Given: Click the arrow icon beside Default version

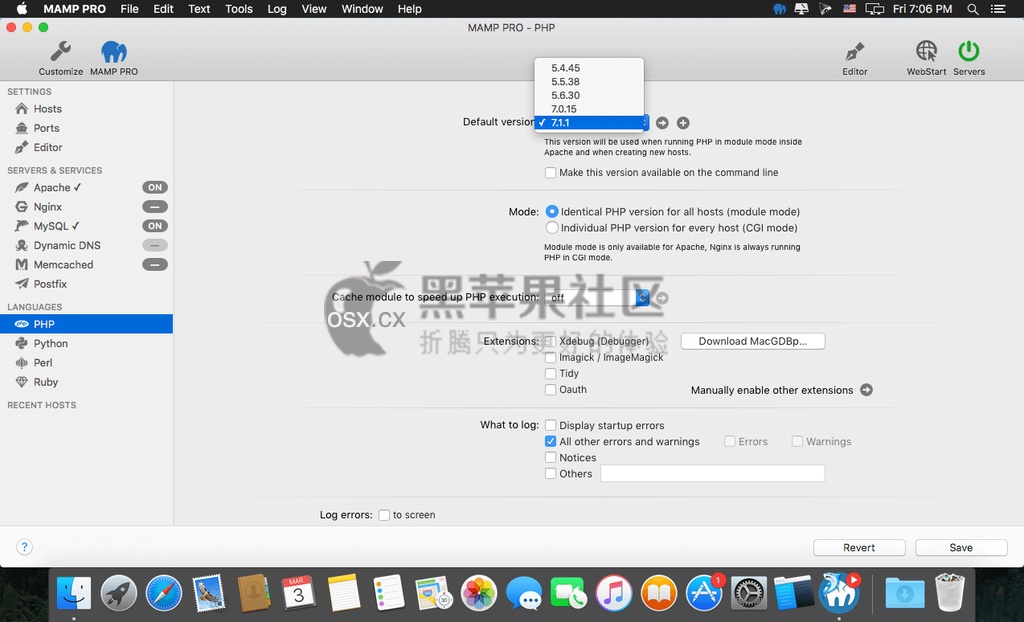Looking at the screenshot, I should pos(662,123).
